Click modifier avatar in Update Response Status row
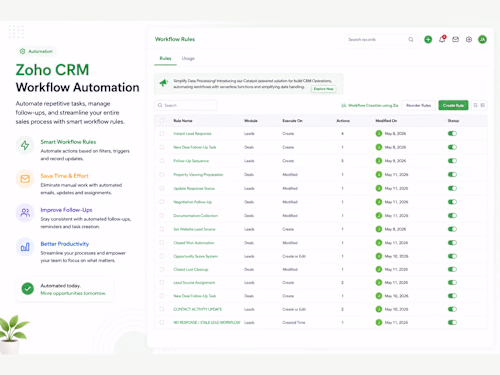 (379, 188)
